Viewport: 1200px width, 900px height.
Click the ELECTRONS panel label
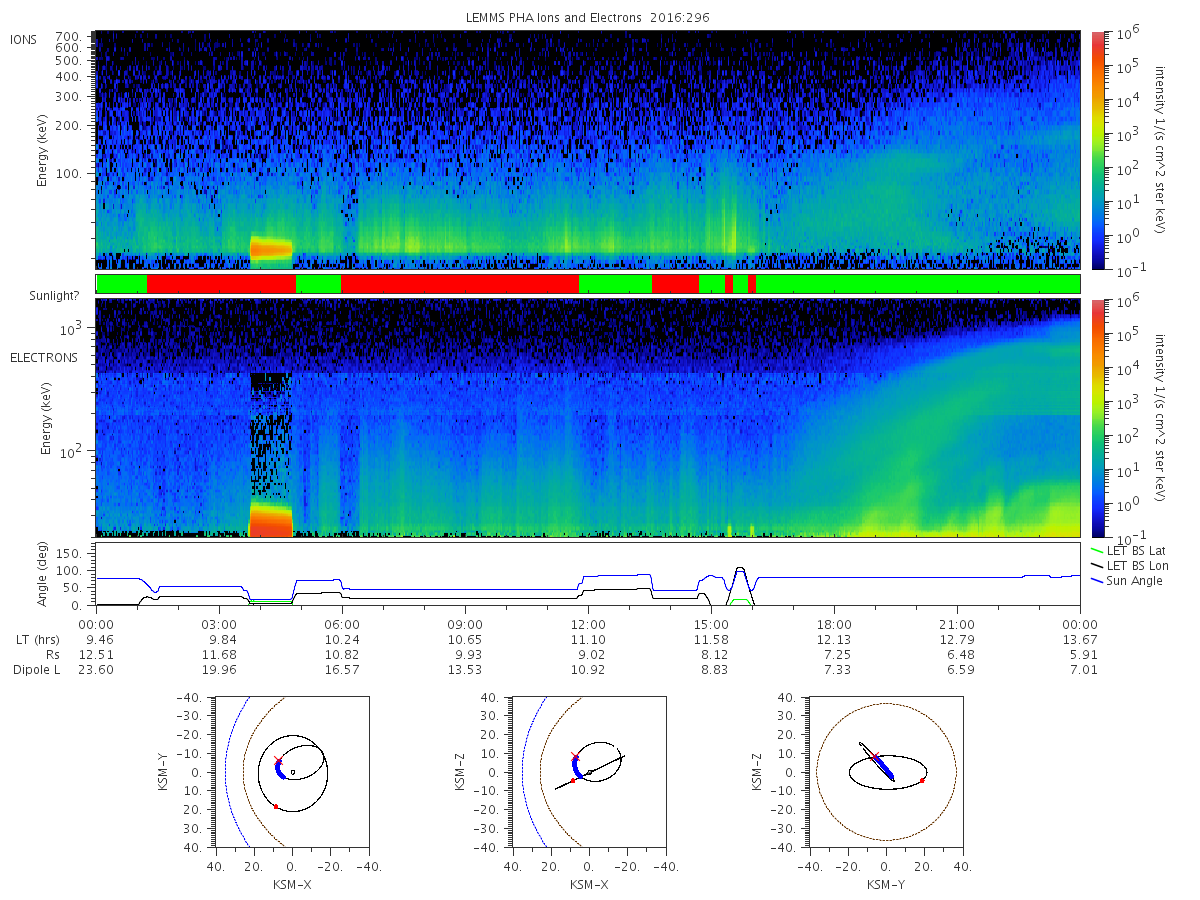click(x=44, y=357)
